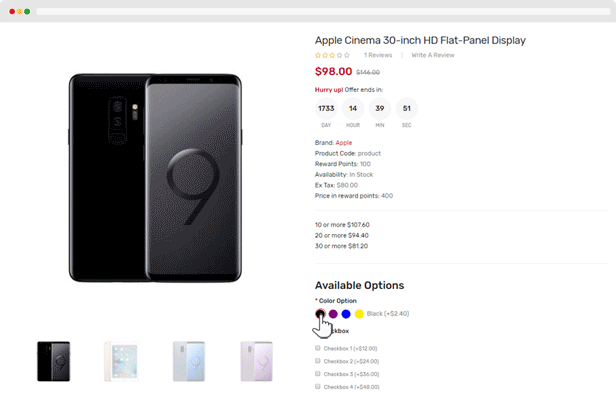
Task: Open the Apple brand link
Action: pos(344,143)
